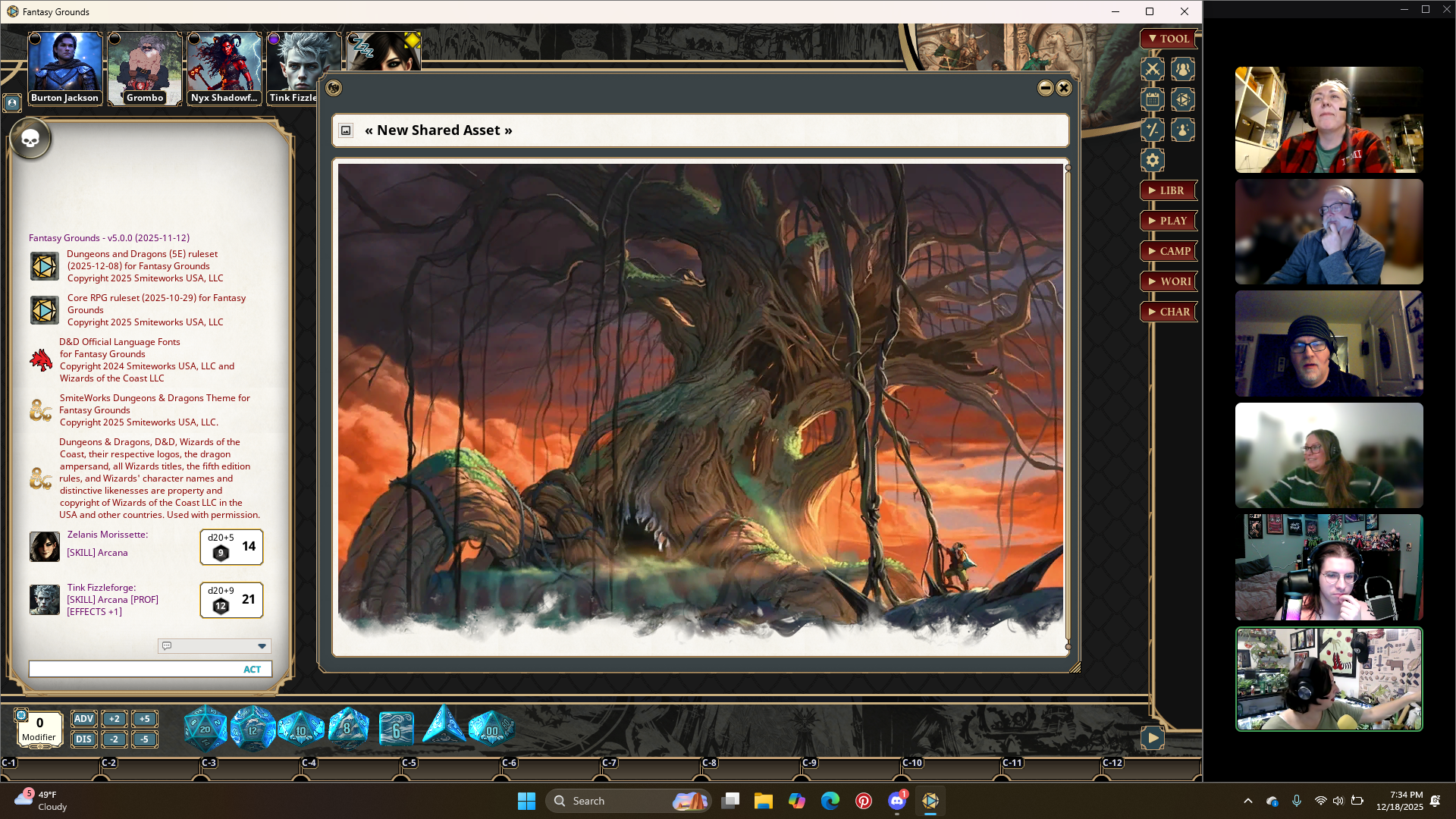Open the Options gear icon in Tool section
The height and width of the screenshot is (819, 1456).
point(1152,160)
